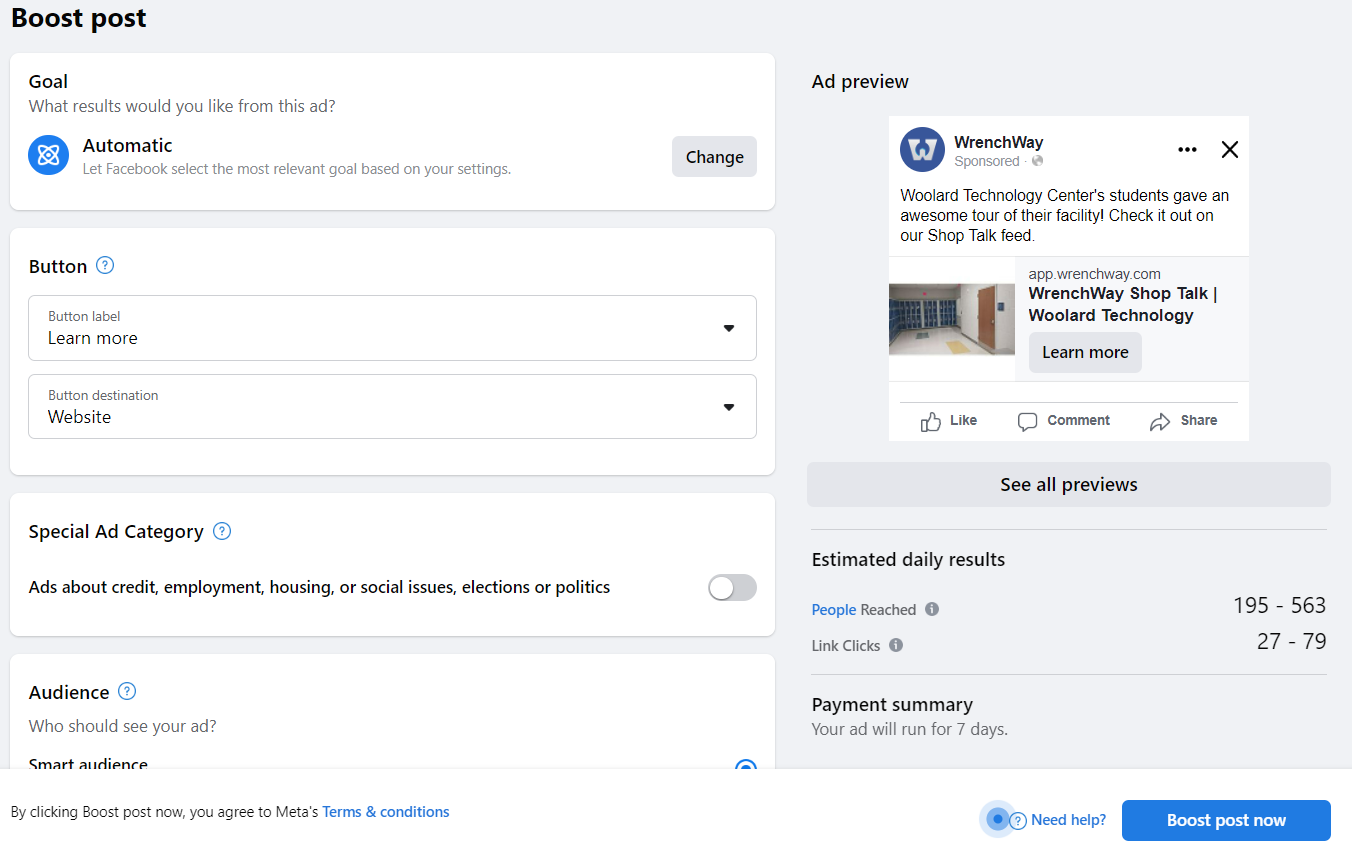Click the WrenchWay profile logo in ad preview
The height and width of the screenshot is (845, 1352).
coord(922,150)
